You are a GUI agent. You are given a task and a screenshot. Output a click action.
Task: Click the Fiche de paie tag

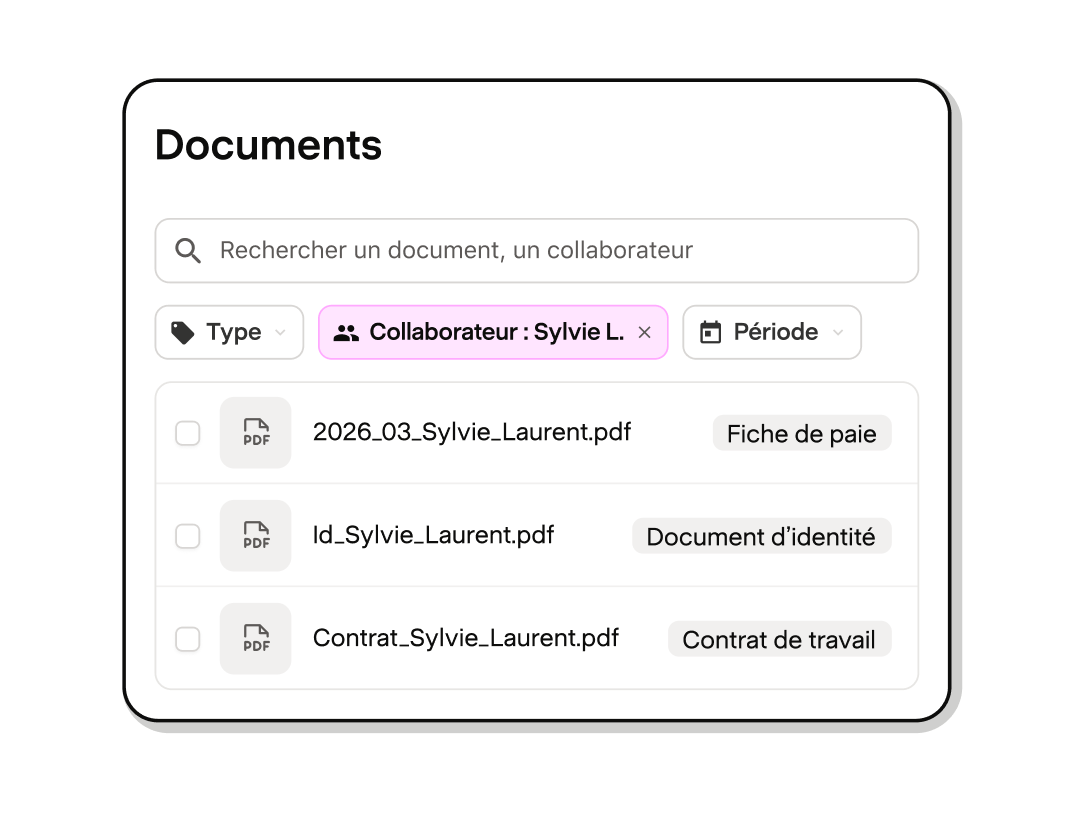[802, 433]
